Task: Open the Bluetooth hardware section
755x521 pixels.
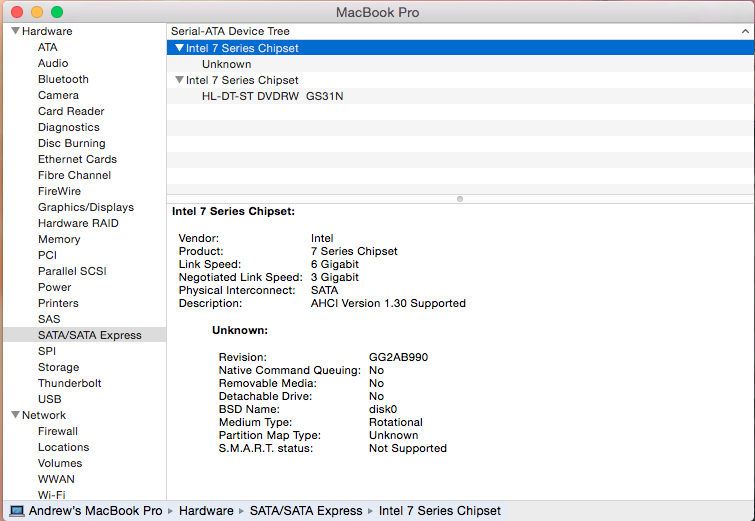Action: click(x=63, y=79)
